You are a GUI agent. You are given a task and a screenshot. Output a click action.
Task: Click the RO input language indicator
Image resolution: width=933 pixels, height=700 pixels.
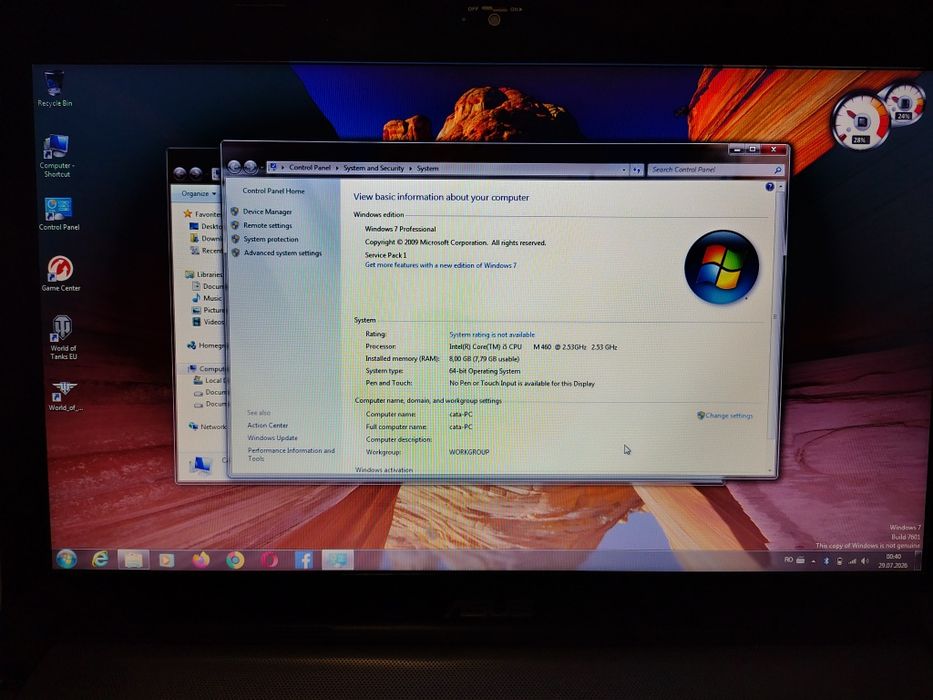pos(788,560)
